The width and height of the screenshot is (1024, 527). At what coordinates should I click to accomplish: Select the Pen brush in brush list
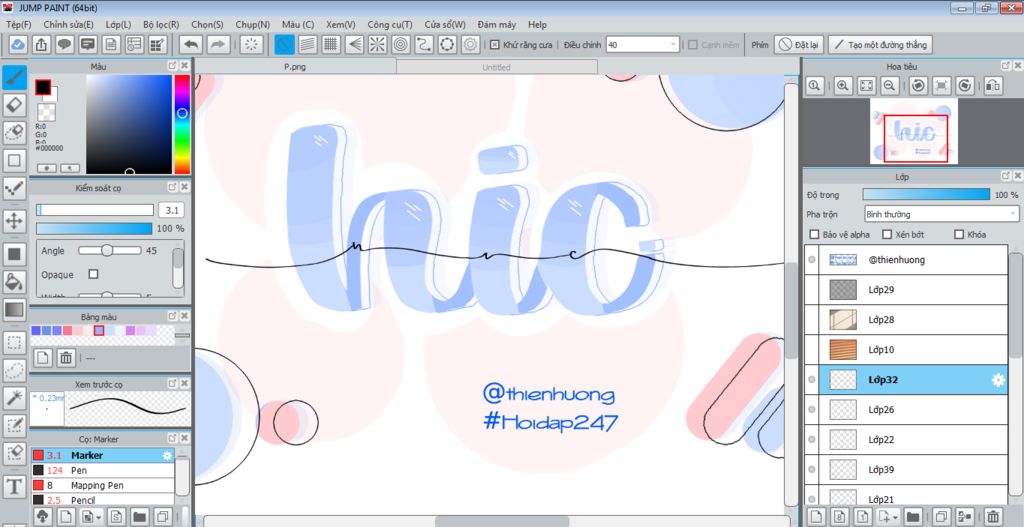click(103, 470)
